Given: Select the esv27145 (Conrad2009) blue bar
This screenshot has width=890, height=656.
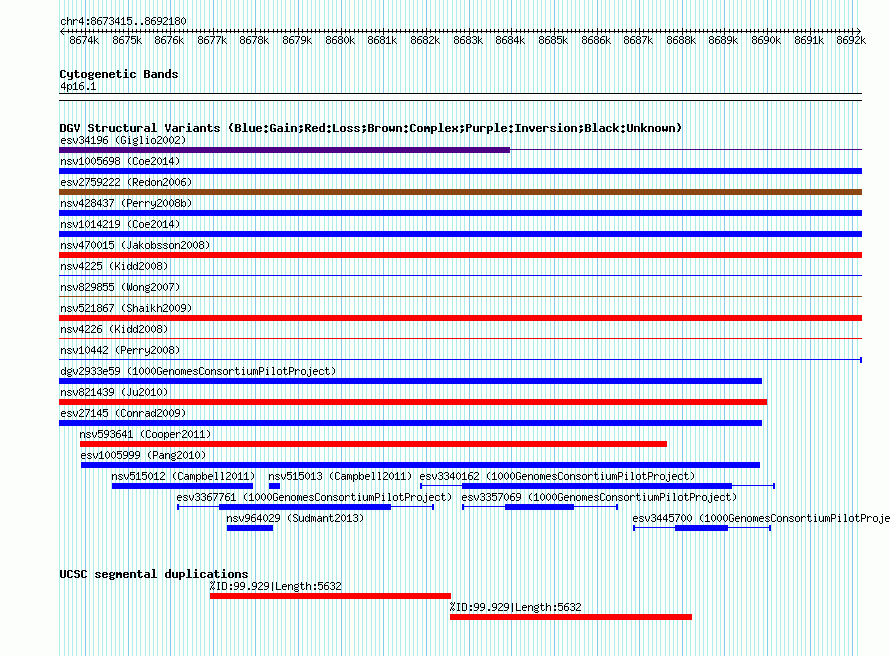Looking at the screenshot, I should (x=410, y=423).
